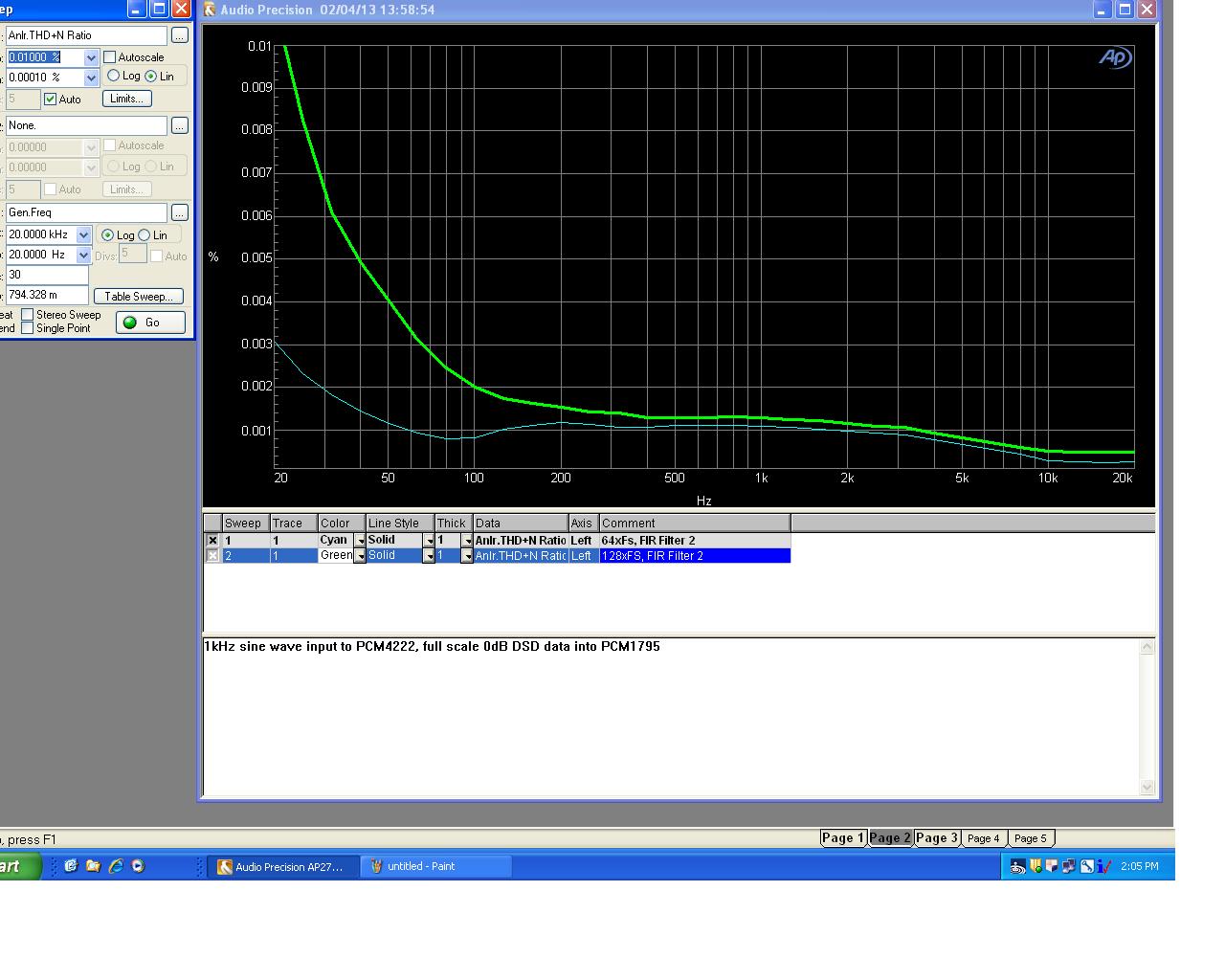This screenshot has width=1225, height=980.
Task: Click the AP logo in the graph corner
Action: 1115,57
